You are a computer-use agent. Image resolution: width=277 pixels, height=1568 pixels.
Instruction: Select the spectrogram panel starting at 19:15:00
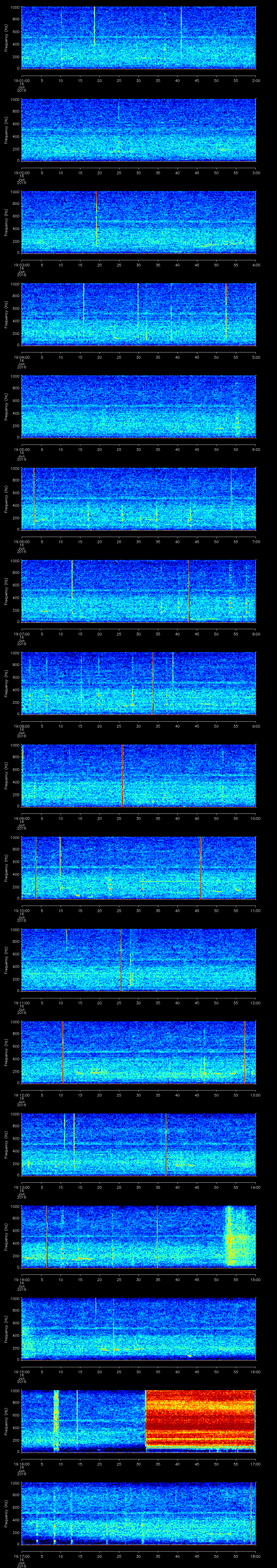(138, 1329)
